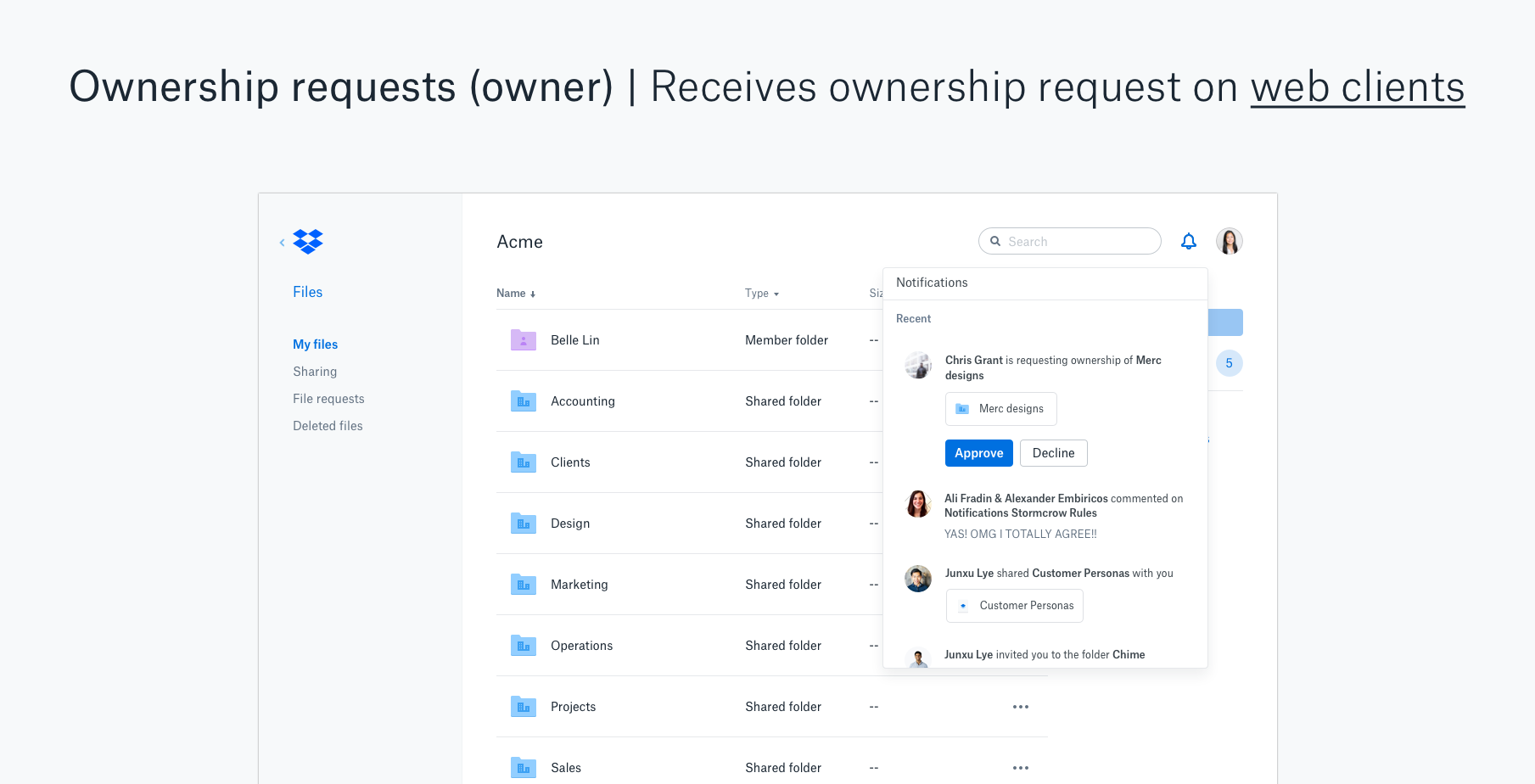Click Chris Grant's avatar in notifications

pos(918,365)
